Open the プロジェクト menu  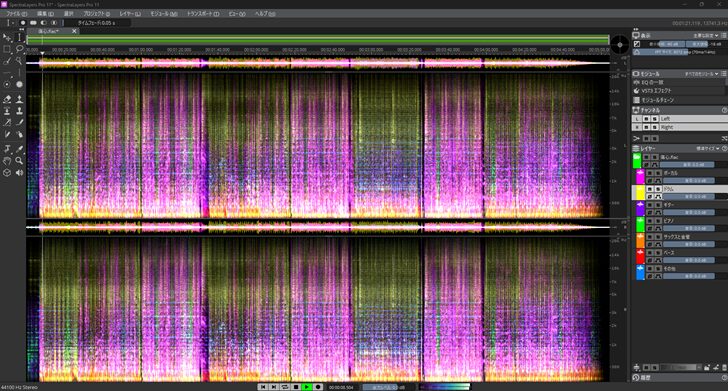tap(97, 13)
